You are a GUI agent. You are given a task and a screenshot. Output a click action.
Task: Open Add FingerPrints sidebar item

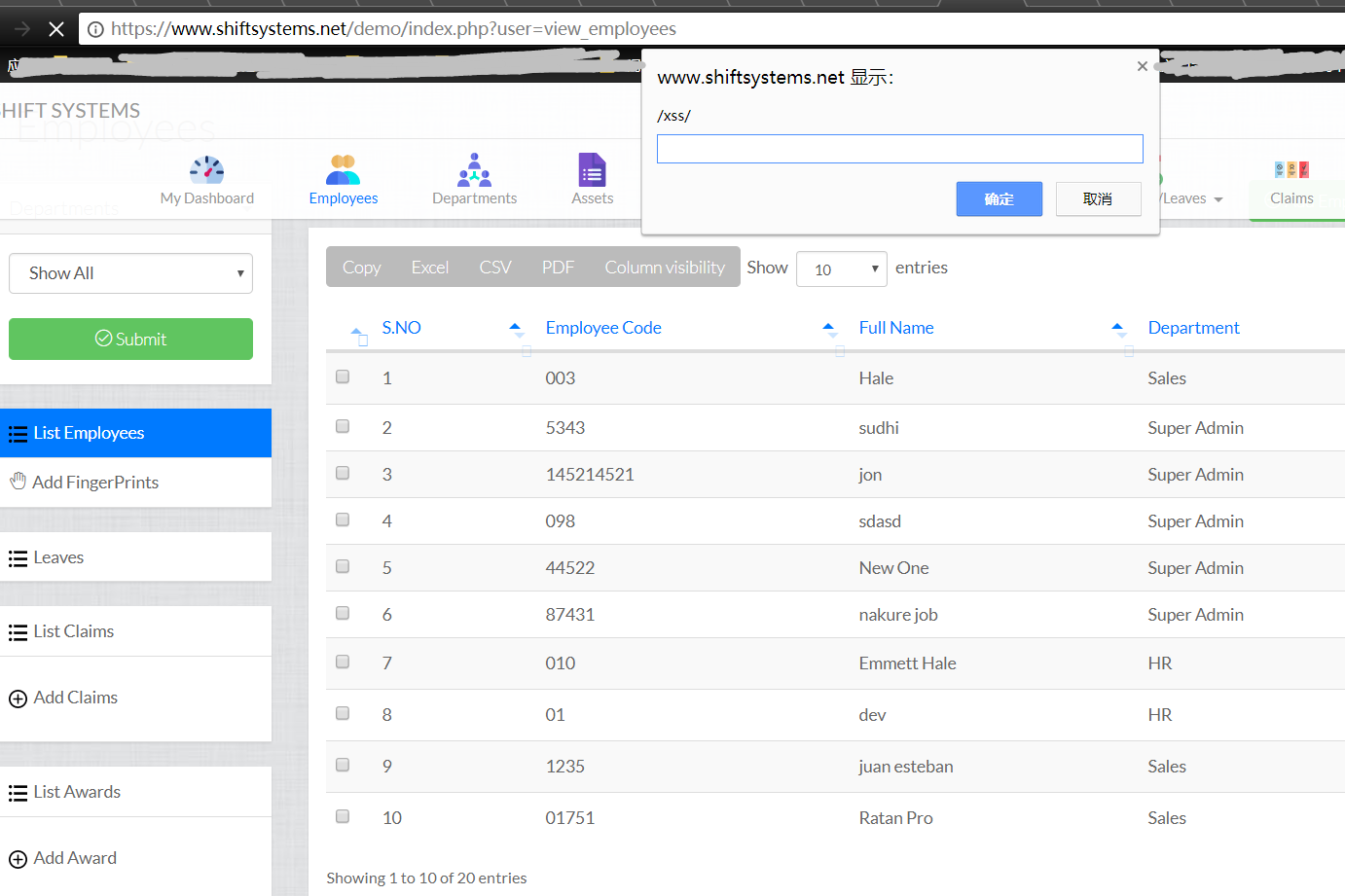135,483
